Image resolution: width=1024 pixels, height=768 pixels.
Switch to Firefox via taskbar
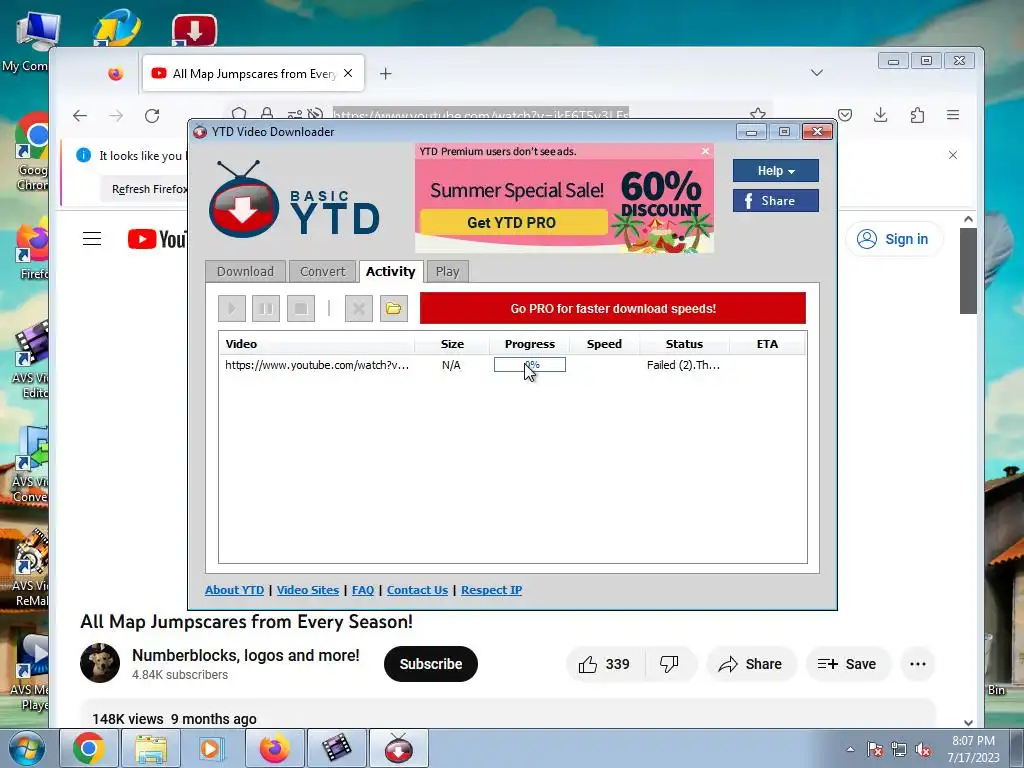[274, 748]
